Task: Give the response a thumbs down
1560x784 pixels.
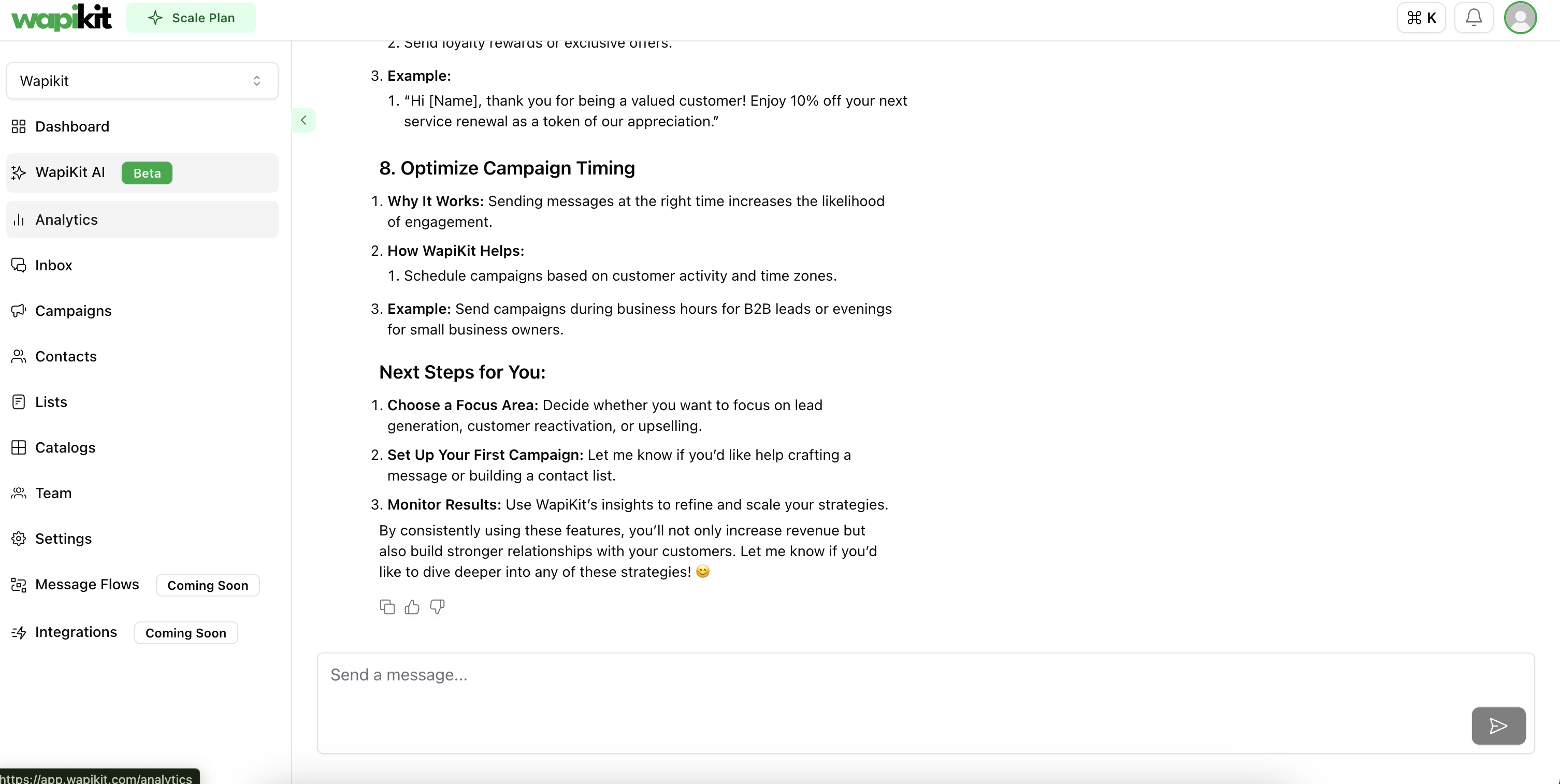Action: click(437, 606)
